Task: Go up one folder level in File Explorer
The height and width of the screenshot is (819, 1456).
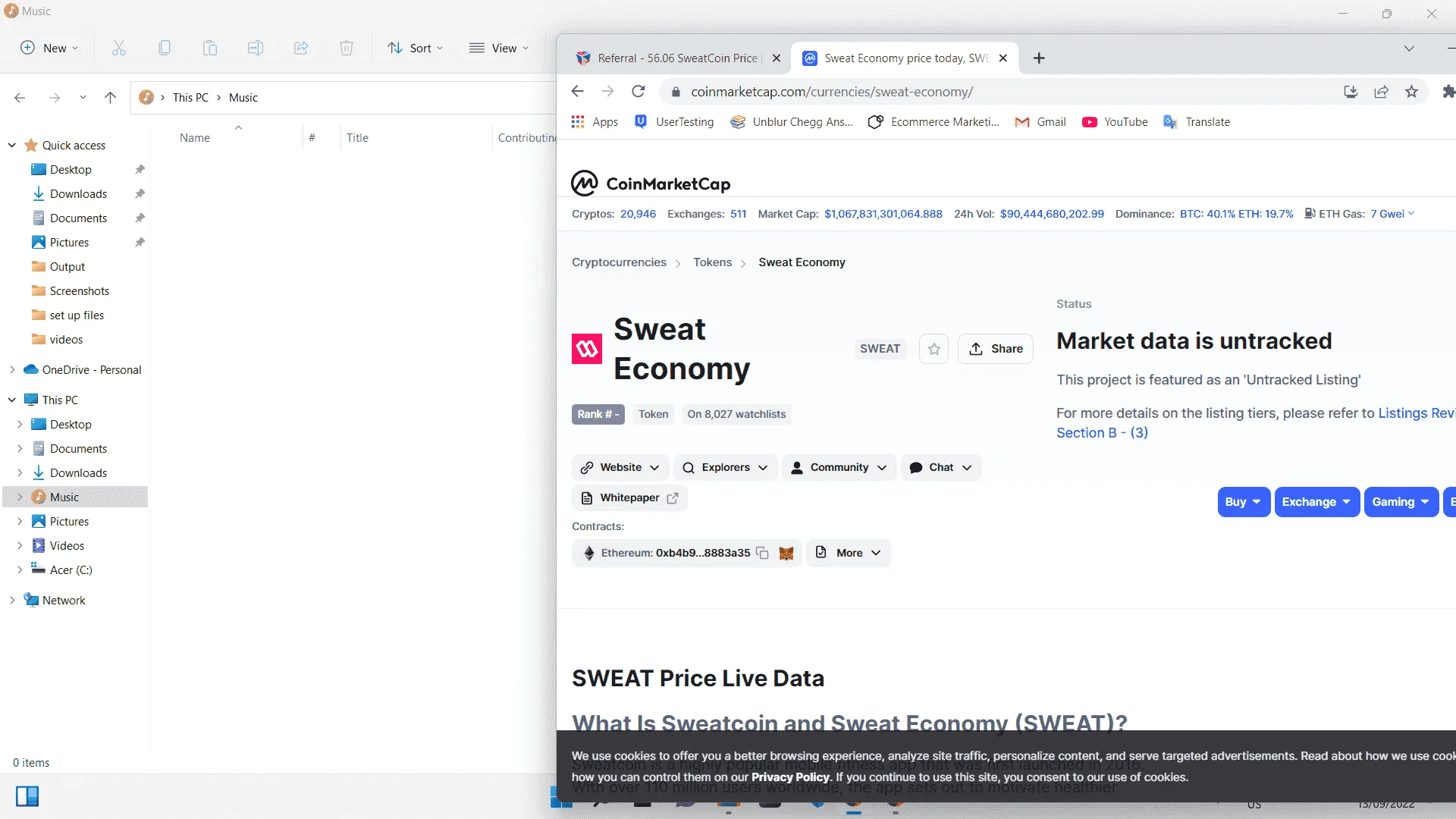Action: (110, 98)
